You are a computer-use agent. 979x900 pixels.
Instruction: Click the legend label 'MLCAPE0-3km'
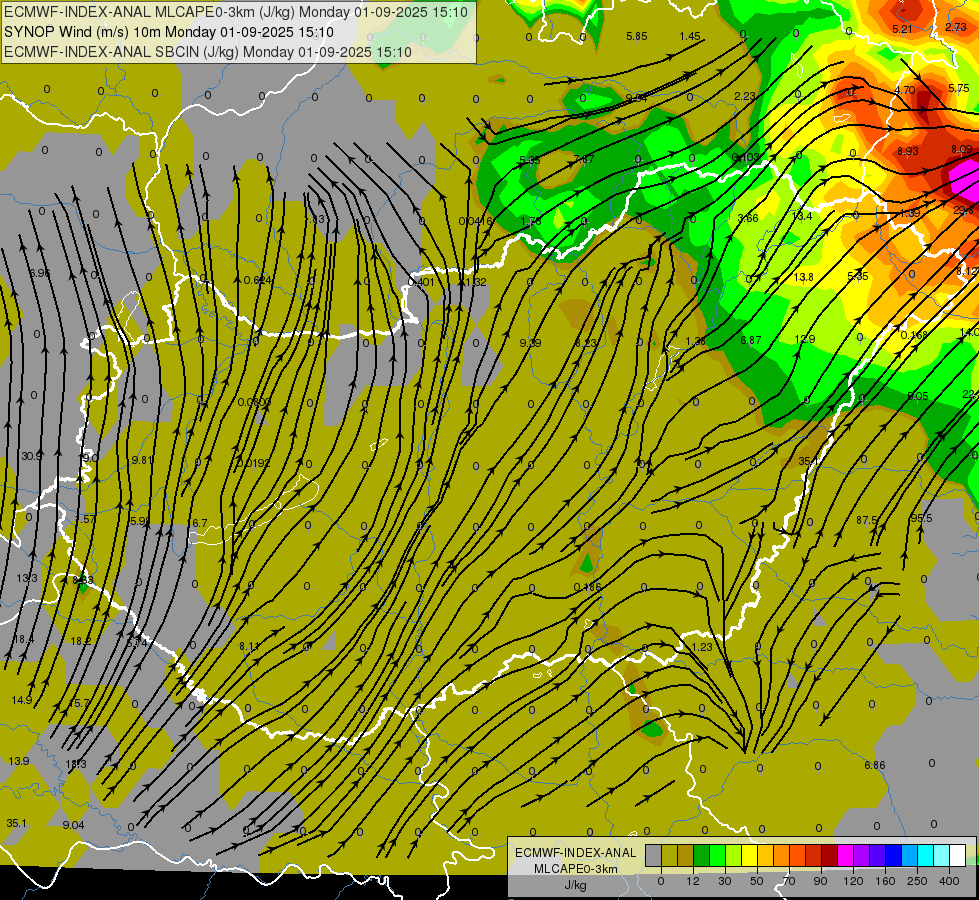[x=576, y=869]
